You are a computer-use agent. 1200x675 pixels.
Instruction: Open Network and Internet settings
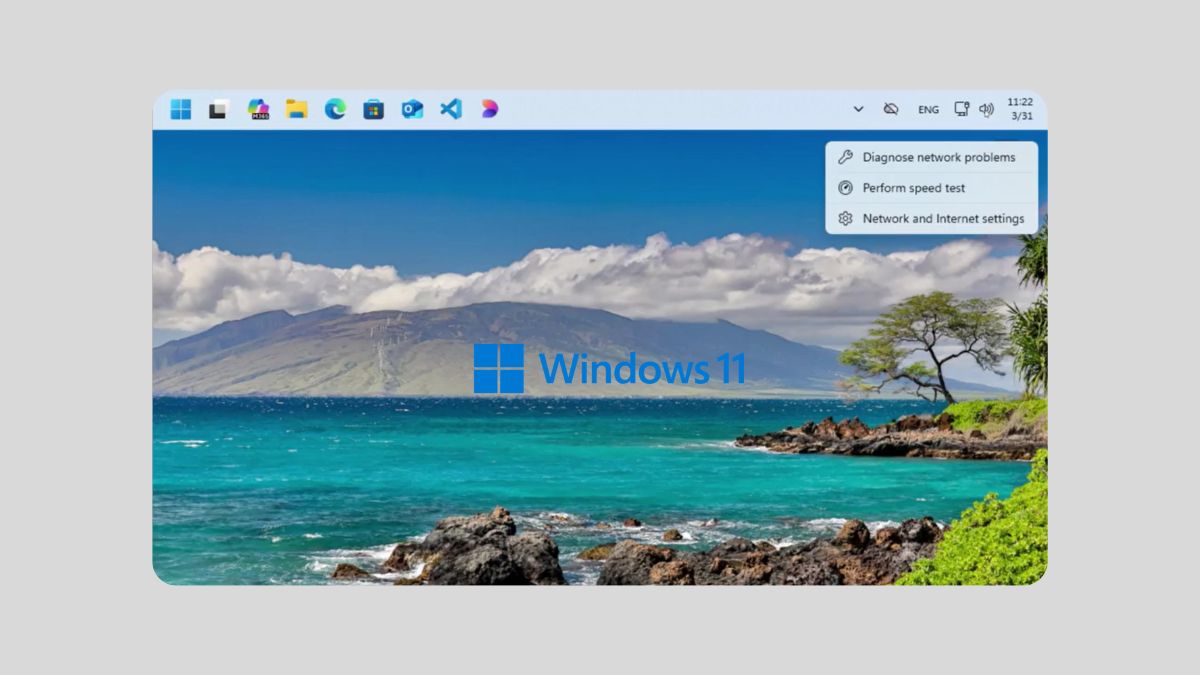943,218
